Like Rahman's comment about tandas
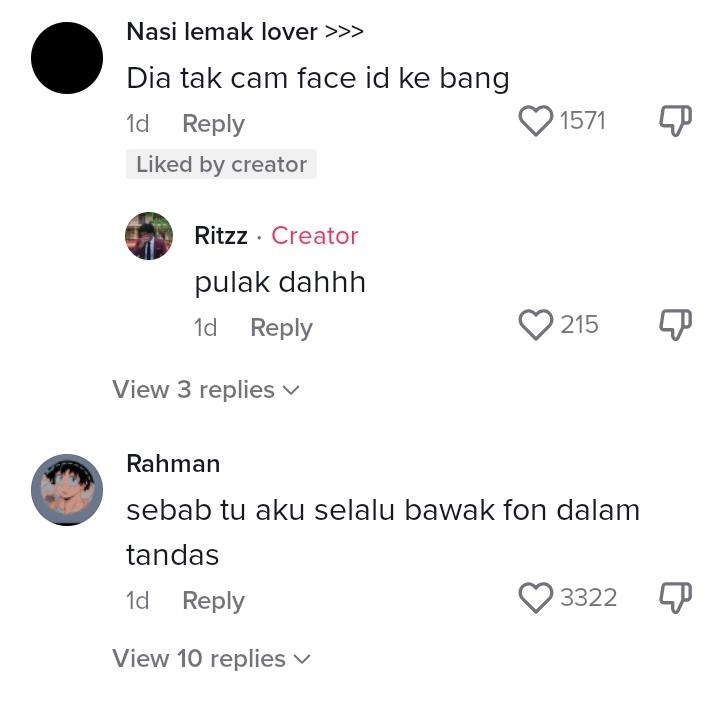 [536, 598]
